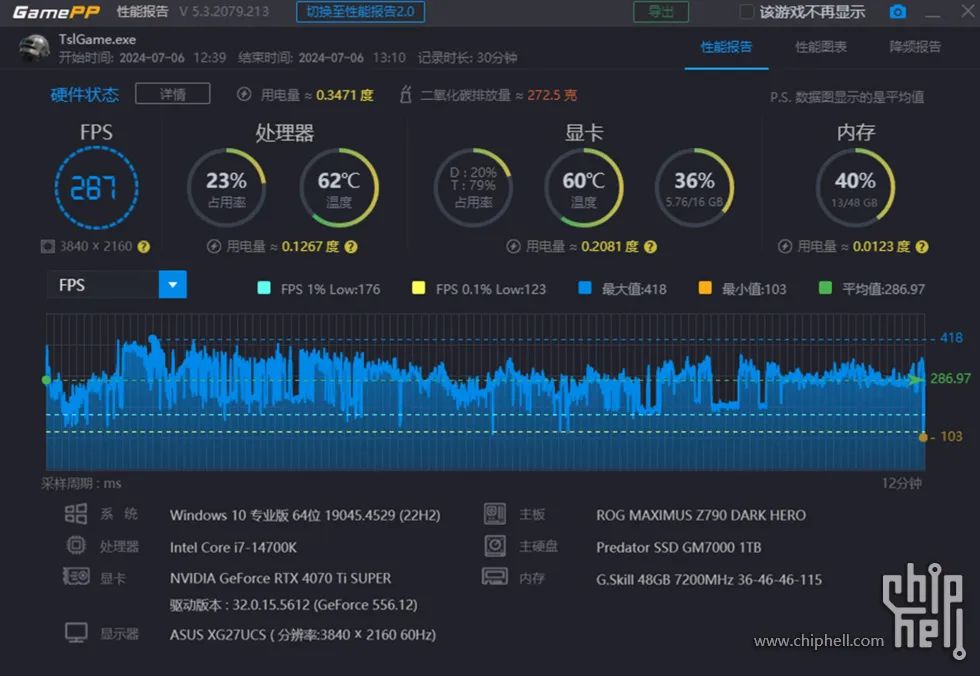Click the 418 maximum value label on chart
Image resolution: width=980 pixels, height=676 pixels.
(951, 338)
